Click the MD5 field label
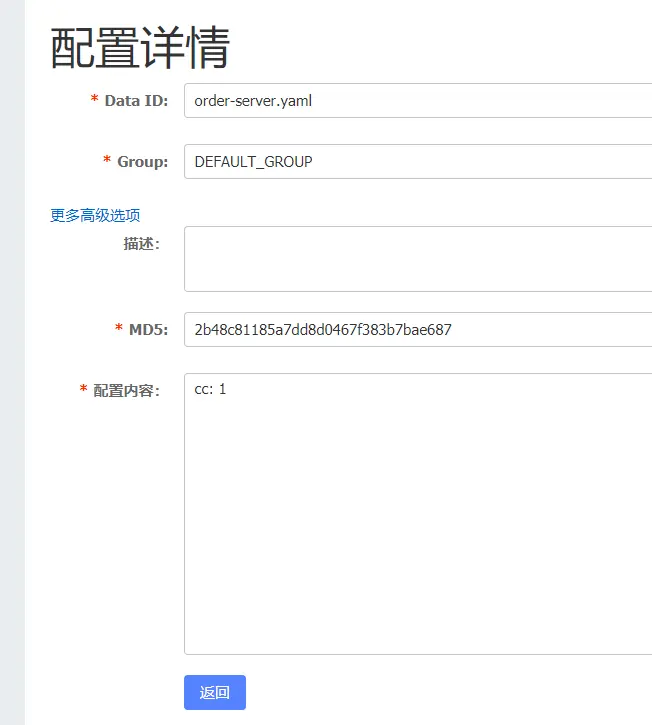Viewport: 652px width, 725px height. [x=148, y=329]
